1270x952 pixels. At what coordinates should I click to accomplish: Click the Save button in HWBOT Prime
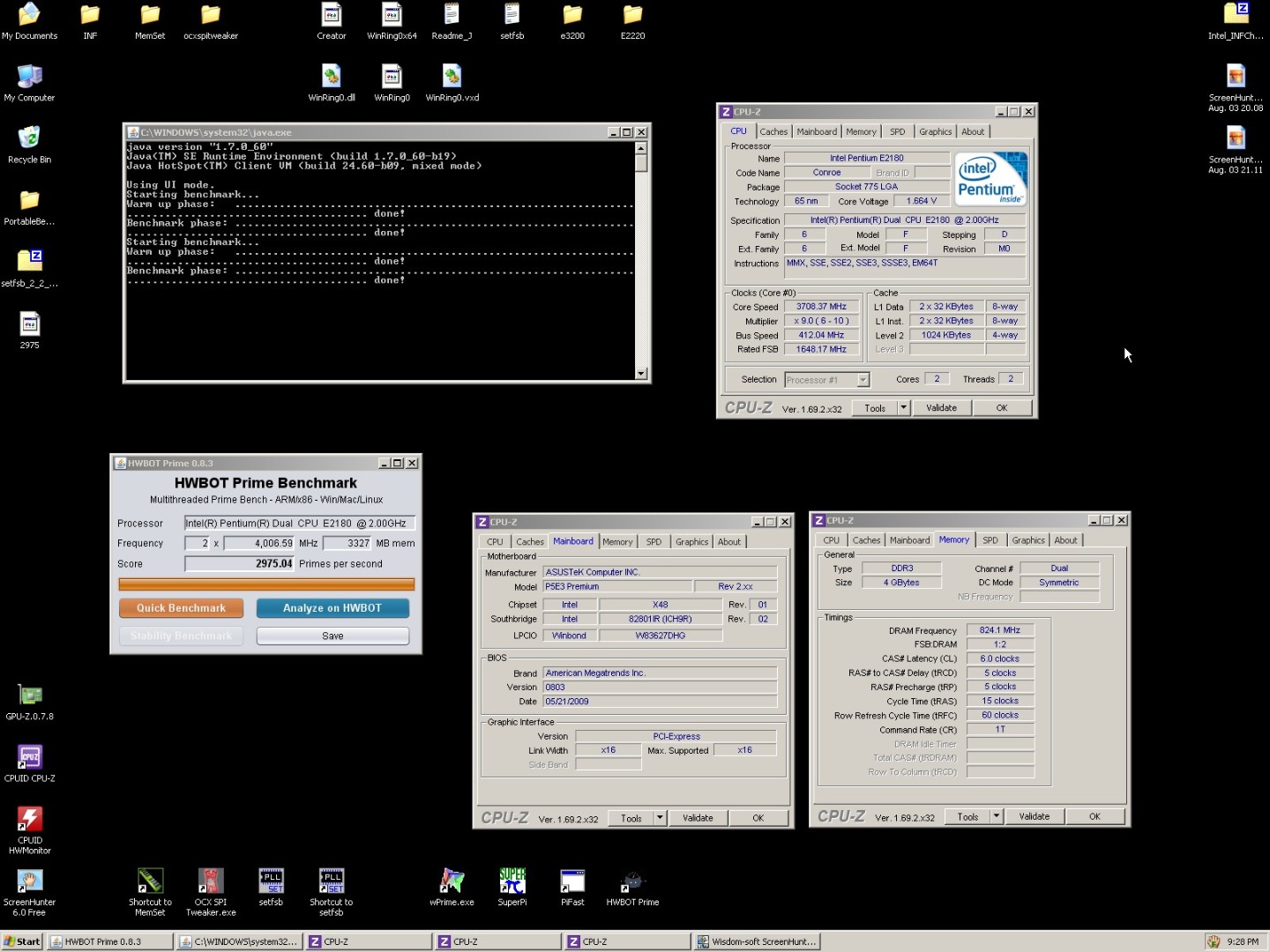coord(332,636)
